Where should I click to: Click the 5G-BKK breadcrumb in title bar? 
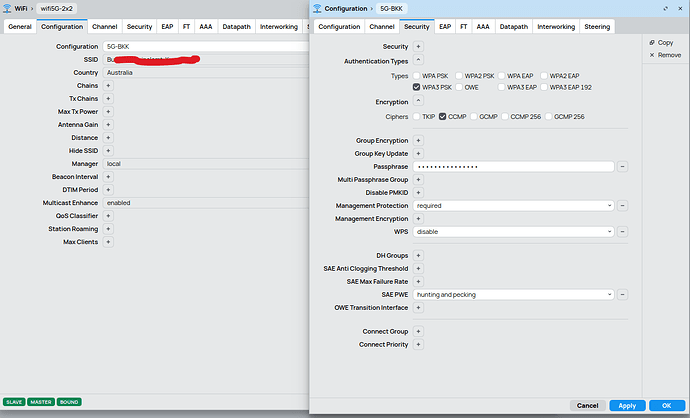[x=391, y=8]
